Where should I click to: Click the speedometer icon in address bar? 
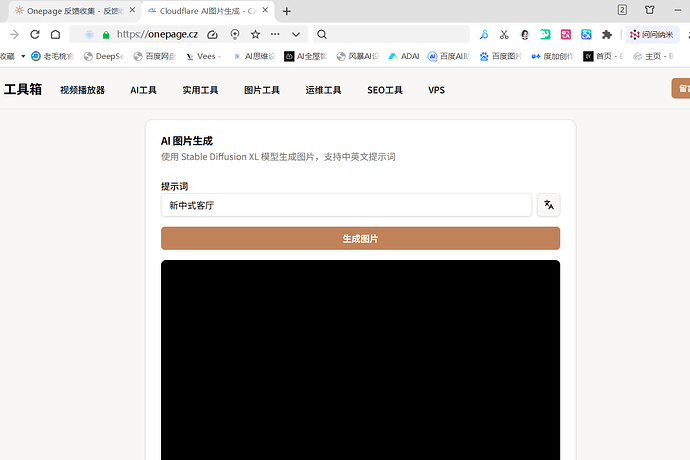(x=212, y=34)
